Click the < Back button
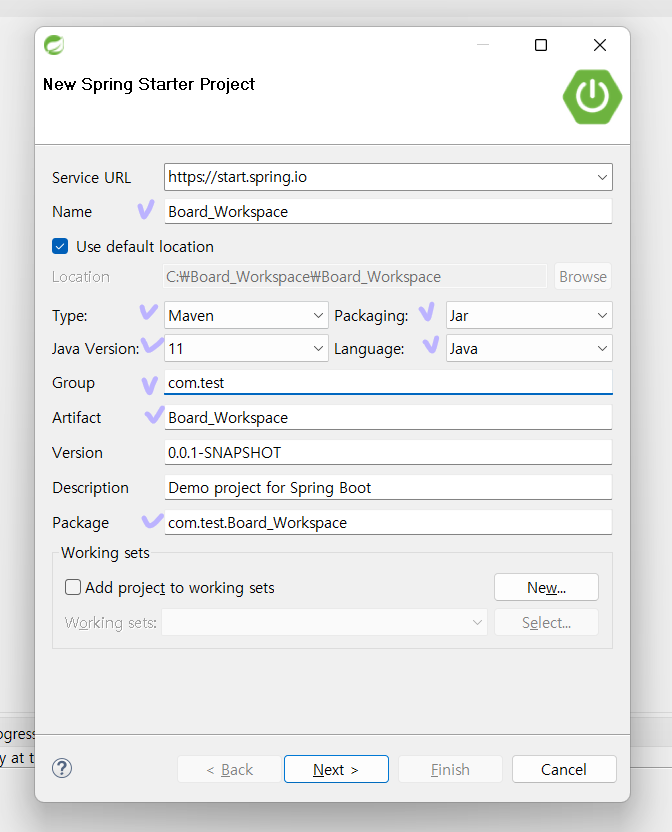The image size is (672, 832). tap(229, 769)
